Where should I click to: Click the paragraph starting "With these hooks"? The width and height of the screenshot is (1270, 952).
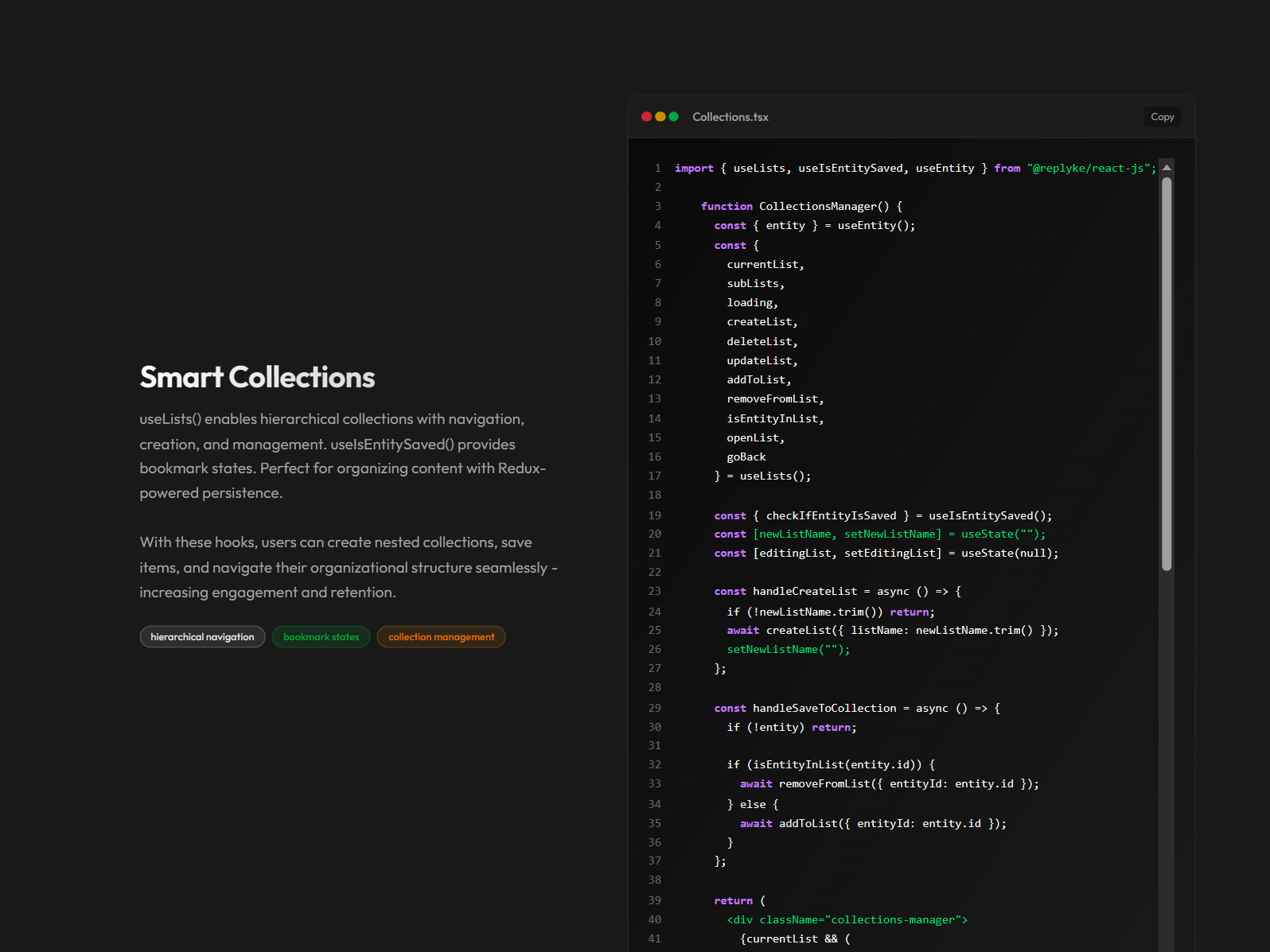(348, 567)
